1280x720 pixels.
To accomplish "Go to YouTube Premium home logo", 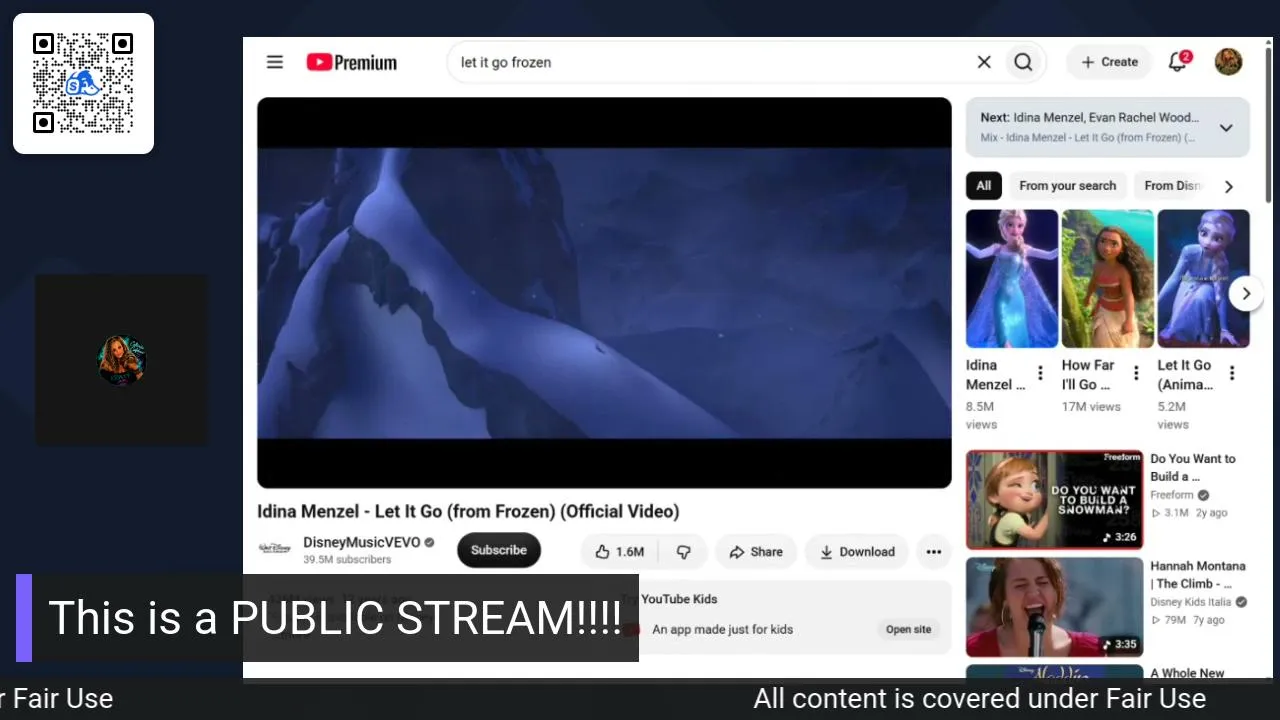I will point(352,62).
